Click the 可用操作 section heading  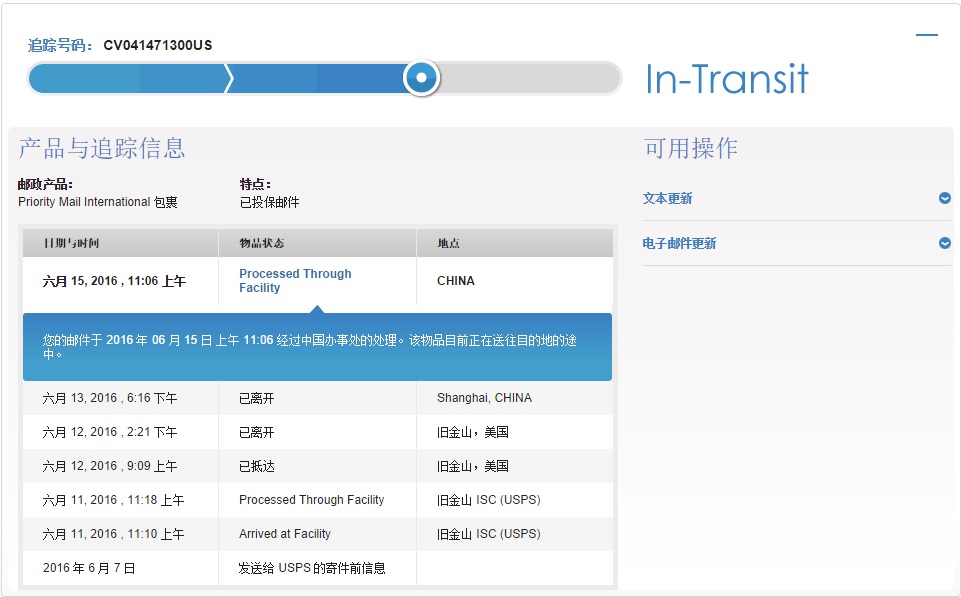[691, 148]
